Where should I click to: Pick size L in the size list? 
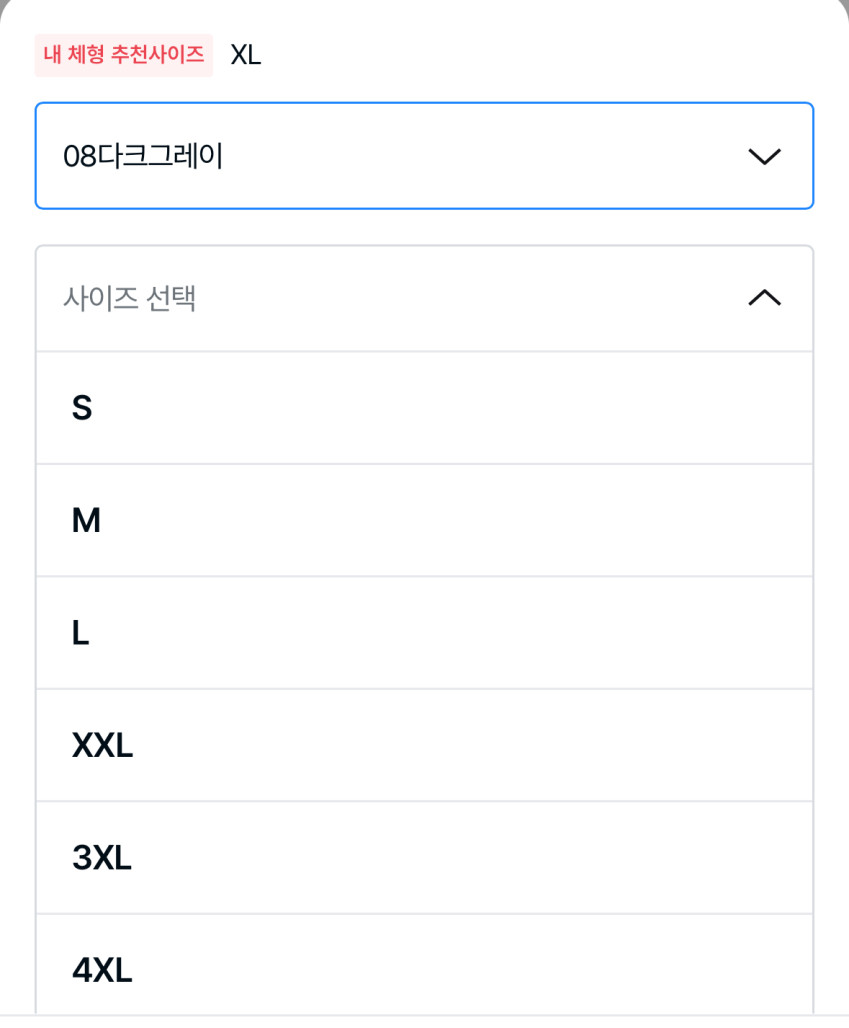(x=424, y=633)
